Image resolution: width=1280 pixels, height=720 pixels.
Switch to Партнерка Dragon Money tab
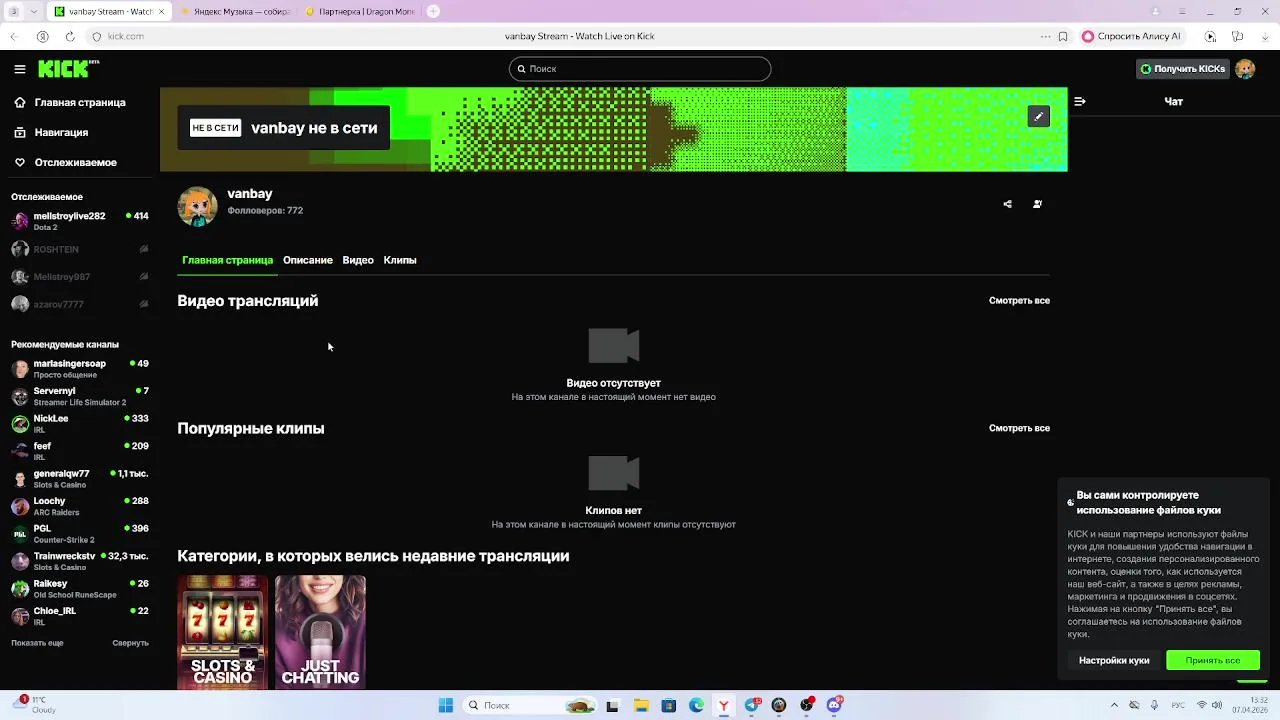tap(359, 12)
